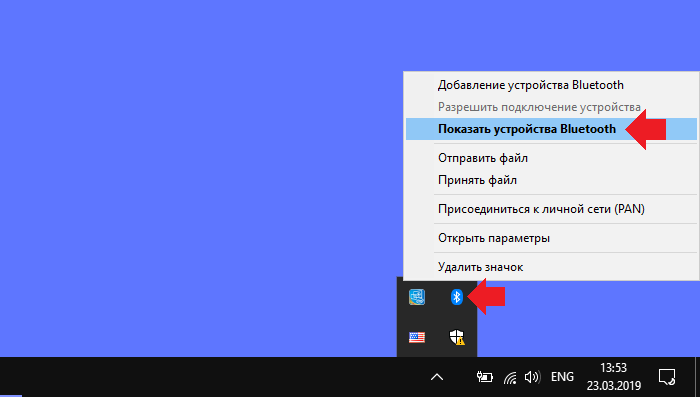The height and width of the screenshot is (397, 700).
Task: Click the Show desktop strip at taskbar edge
Action: [x=697, y=377]
